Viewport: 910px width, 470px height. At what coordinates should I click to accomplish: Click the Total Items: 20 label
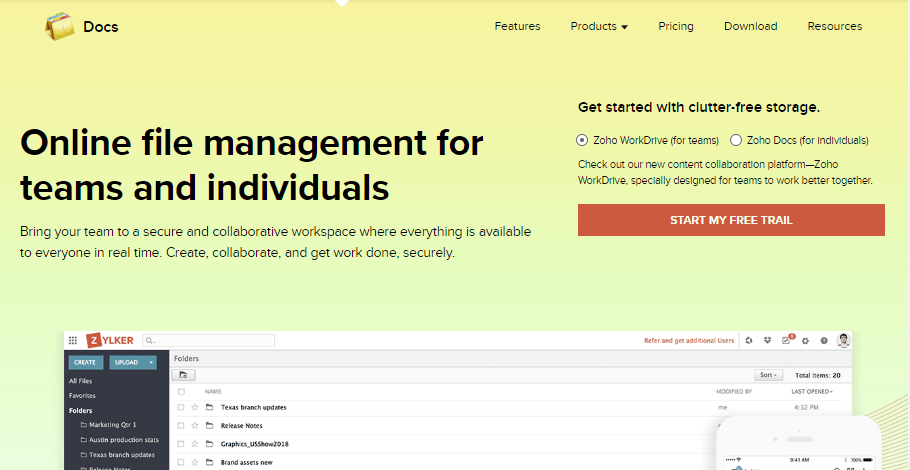[x=817, y=375]
